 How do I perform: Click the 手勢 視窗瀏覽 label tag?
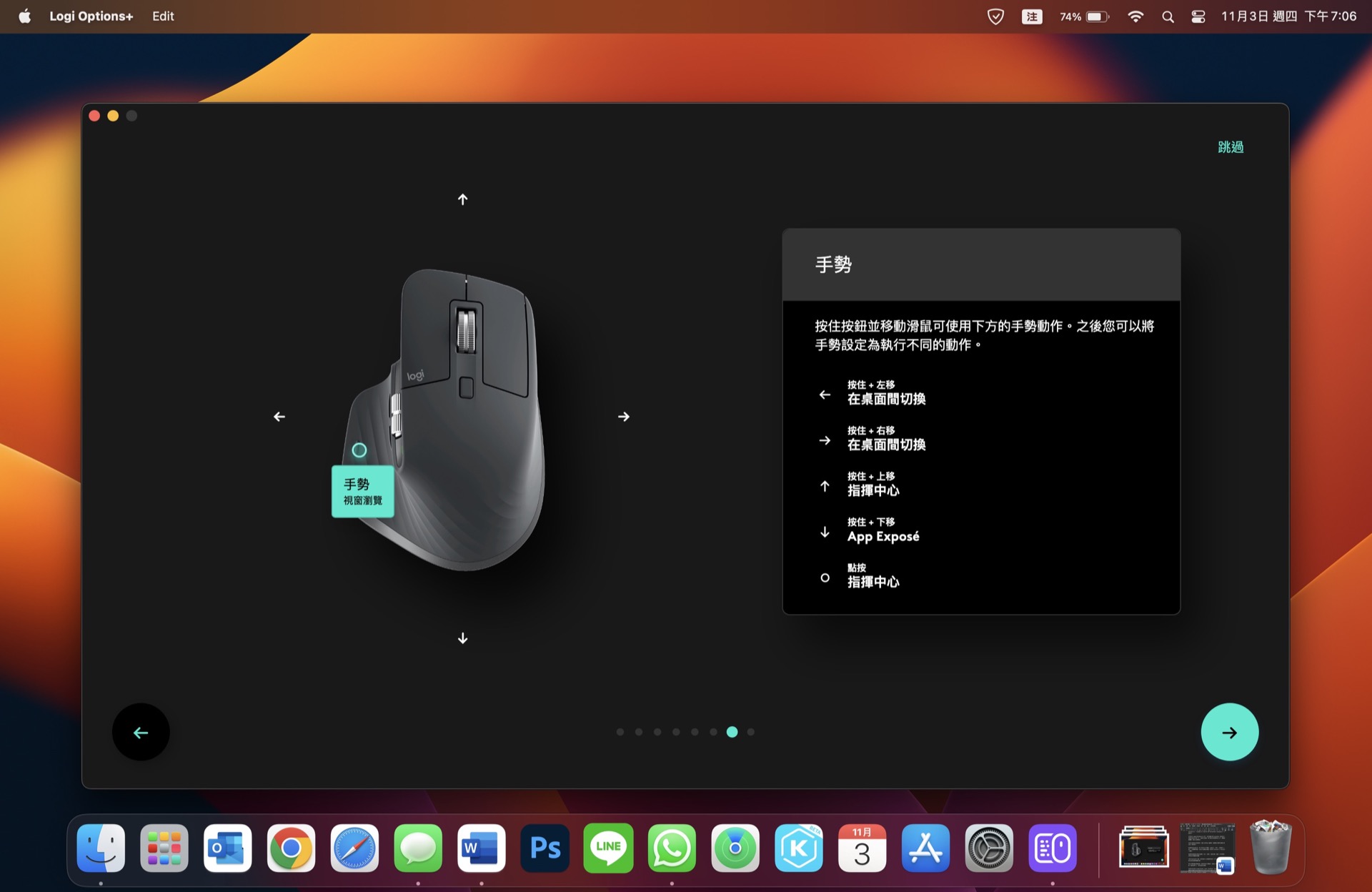click(x=363, y=492)
